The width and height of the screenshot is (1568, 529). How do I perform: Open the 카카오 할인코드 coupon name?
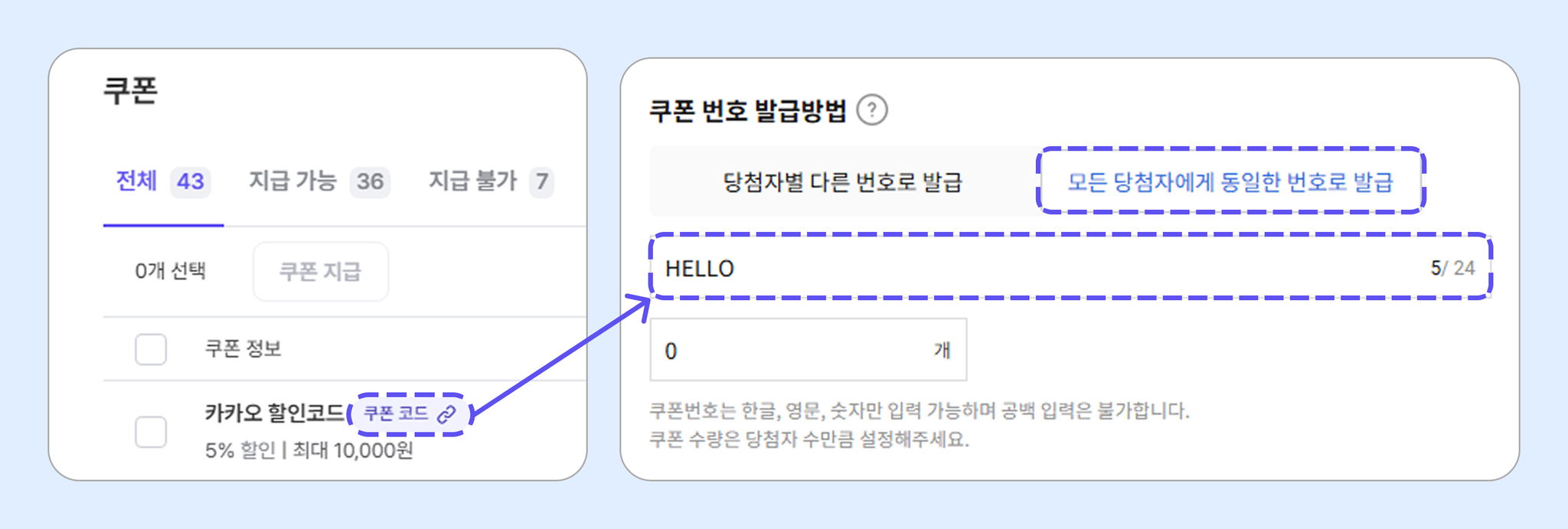(x=275, y=413)
